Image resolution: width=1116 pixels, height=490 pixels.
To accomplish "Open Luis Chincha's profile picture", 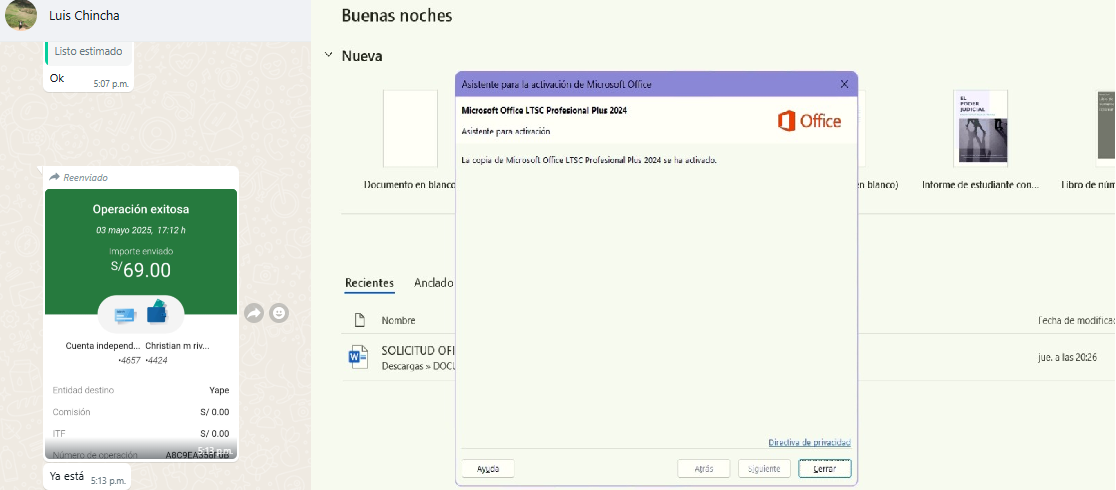I will click(21, 16).
